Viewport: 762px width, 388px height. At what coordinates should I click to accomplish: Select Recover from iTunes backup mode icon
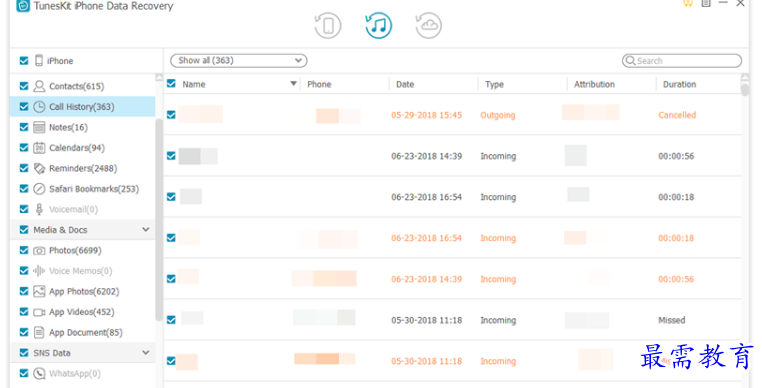tap(379, 25)
